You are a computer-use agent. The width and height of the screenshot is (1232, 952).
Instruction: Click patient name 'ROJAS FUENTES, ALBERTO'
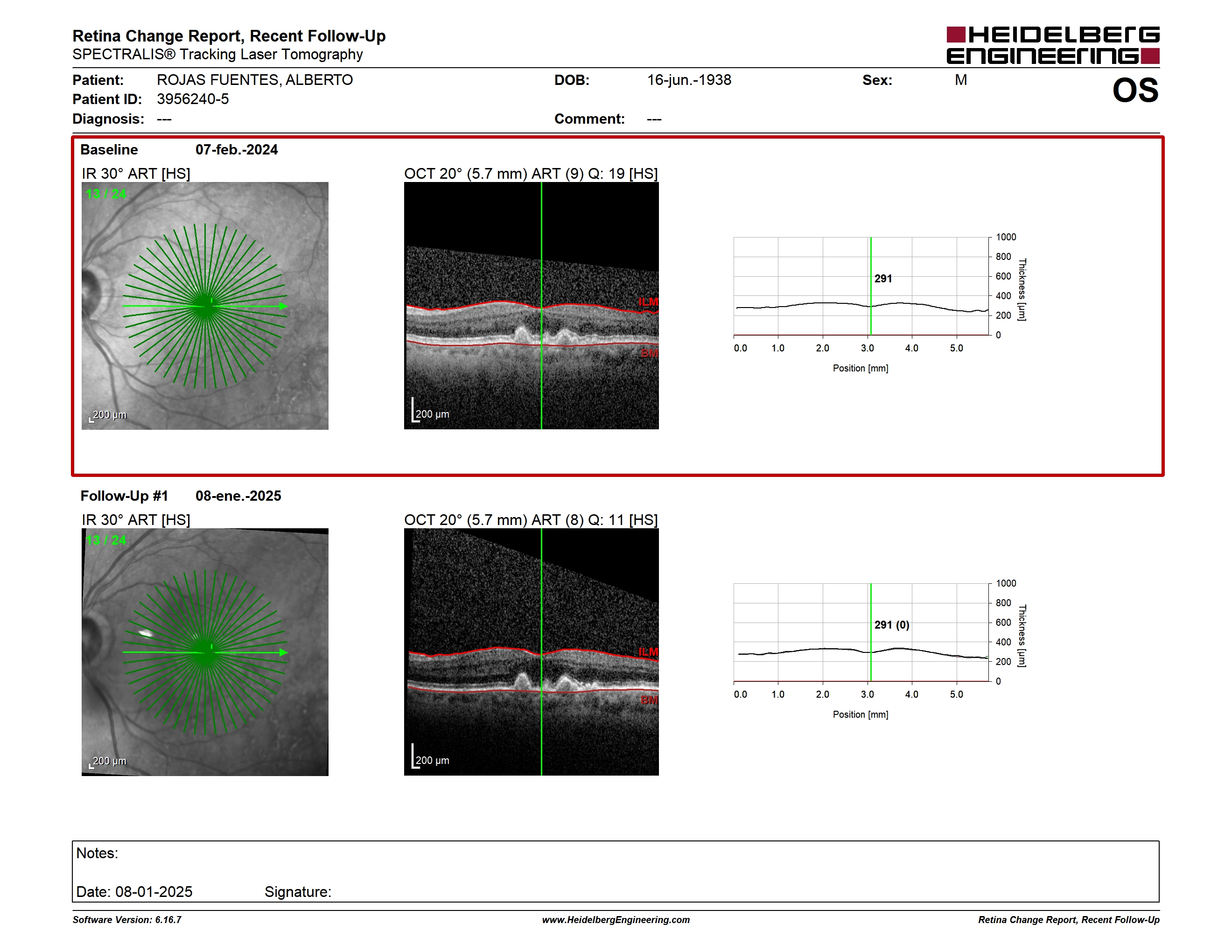point(255,80)
